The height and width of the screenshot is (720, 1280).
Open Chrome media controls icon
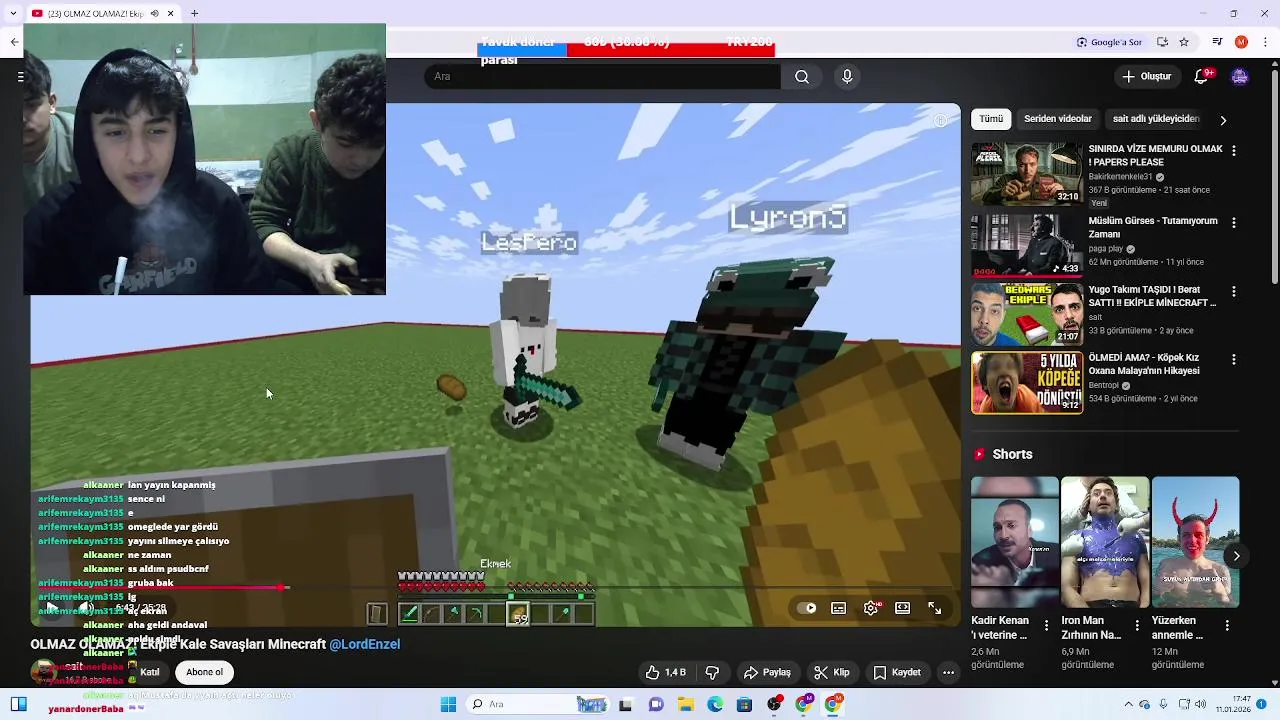(x=1217, y=42)
